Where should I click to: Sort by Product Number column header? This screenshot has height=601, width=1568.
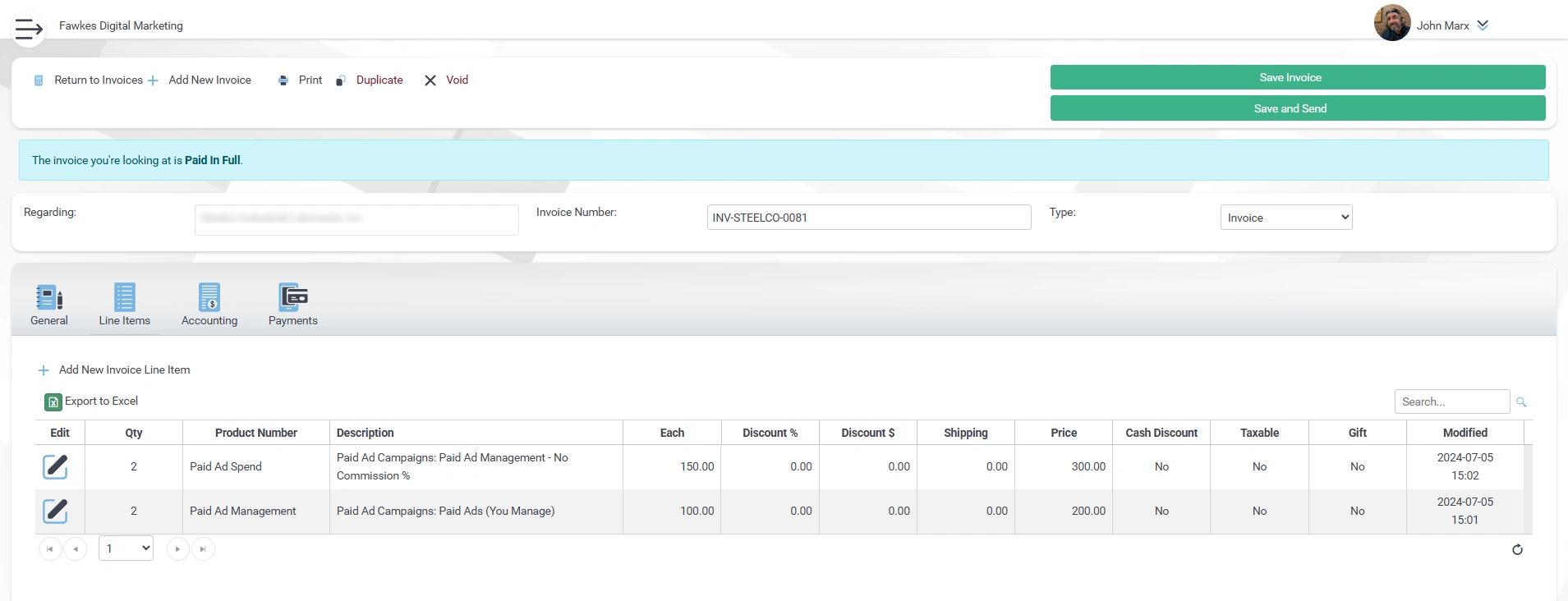[x=256, y=433]
